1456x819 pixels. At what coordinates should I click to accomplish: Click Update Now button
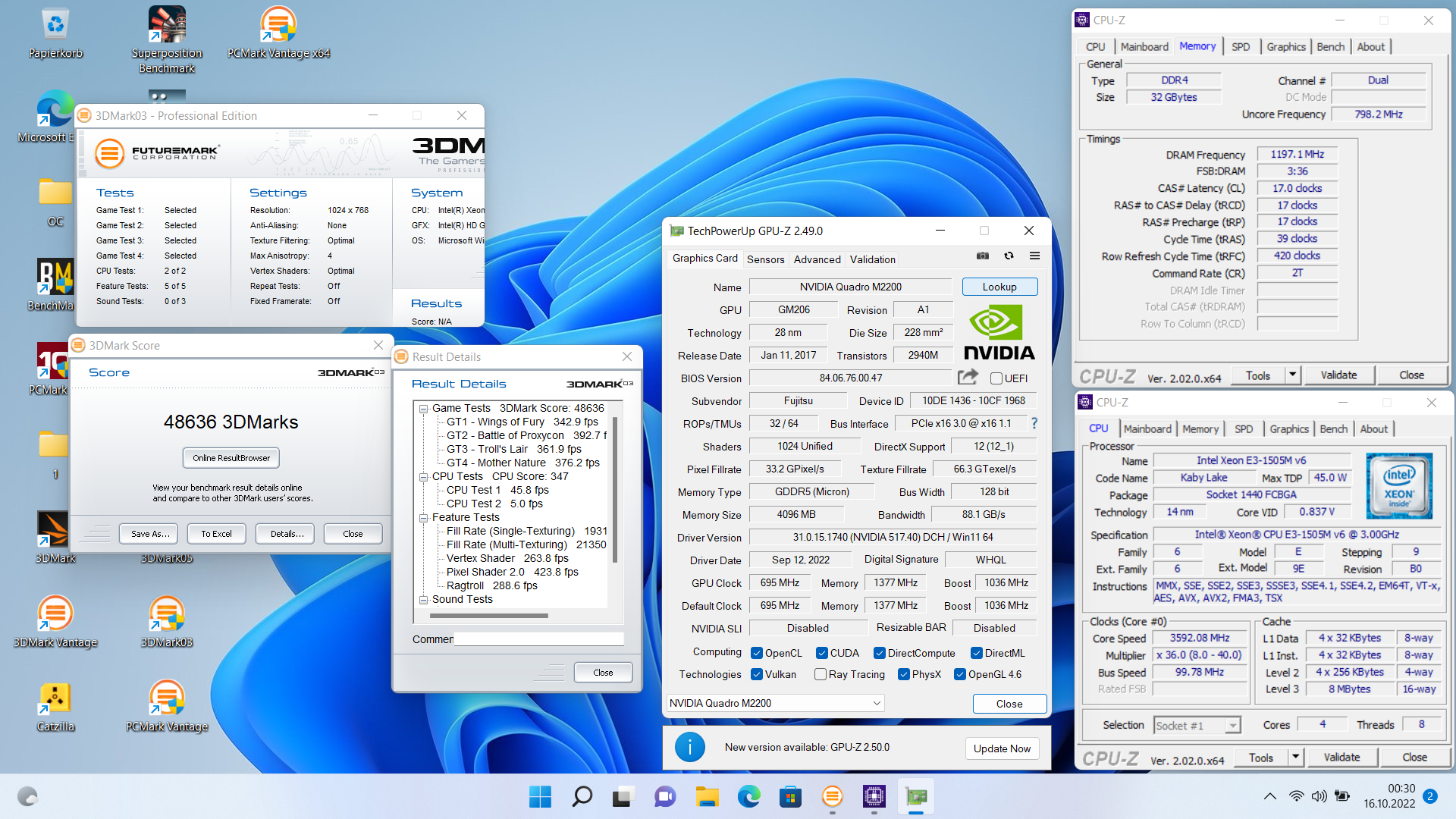[x=1002, y=748]
